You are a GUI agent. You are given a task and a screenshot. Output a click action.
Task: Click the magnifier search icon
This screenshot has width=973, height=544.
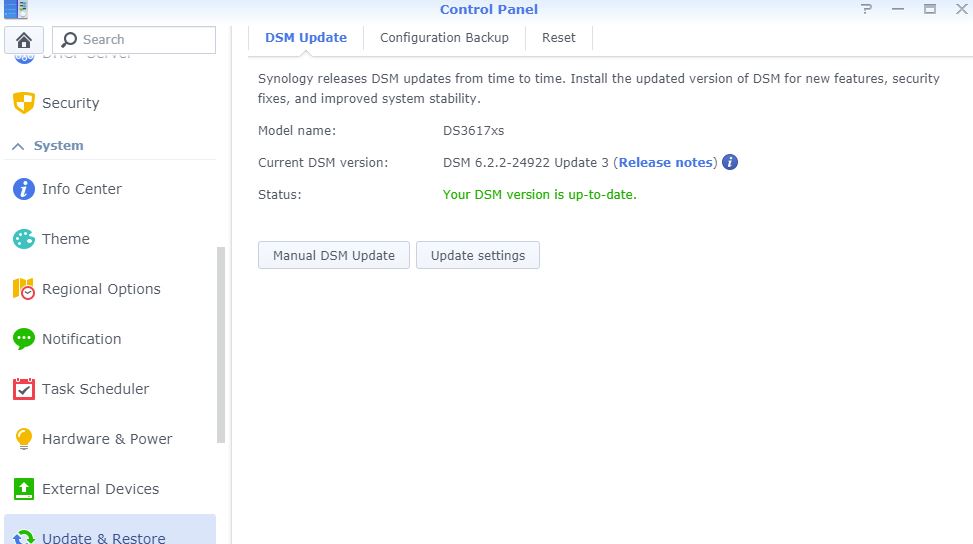(x=69, y=40)
